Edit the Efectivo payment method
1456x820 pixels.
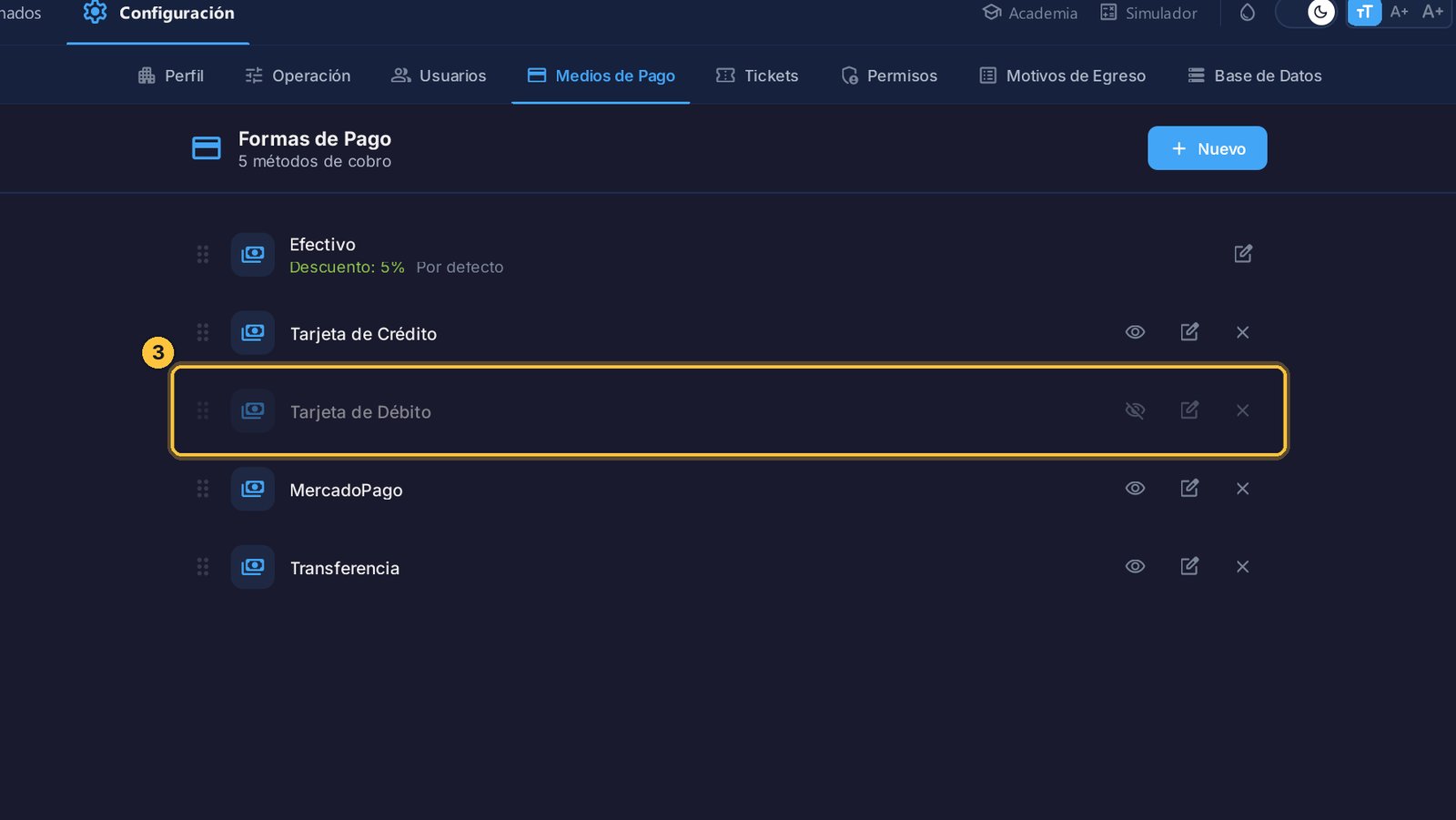[1243, 254]
